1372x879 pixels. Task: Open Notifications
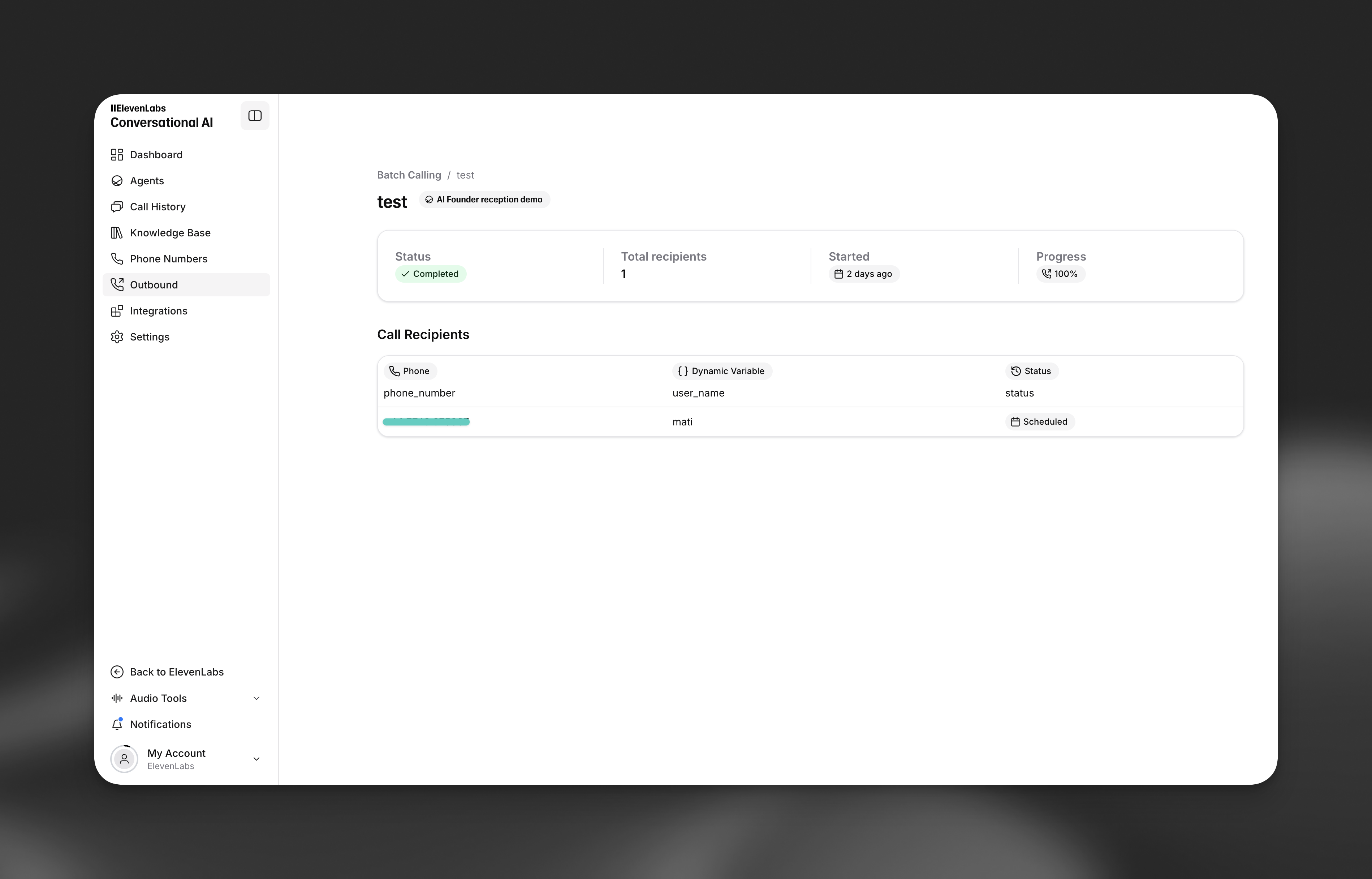160,724
